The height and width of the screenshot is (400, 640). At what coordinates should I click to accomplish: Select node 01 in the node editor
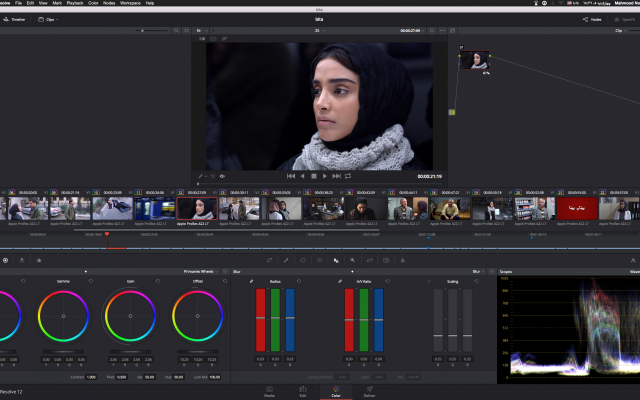(474, 60)
